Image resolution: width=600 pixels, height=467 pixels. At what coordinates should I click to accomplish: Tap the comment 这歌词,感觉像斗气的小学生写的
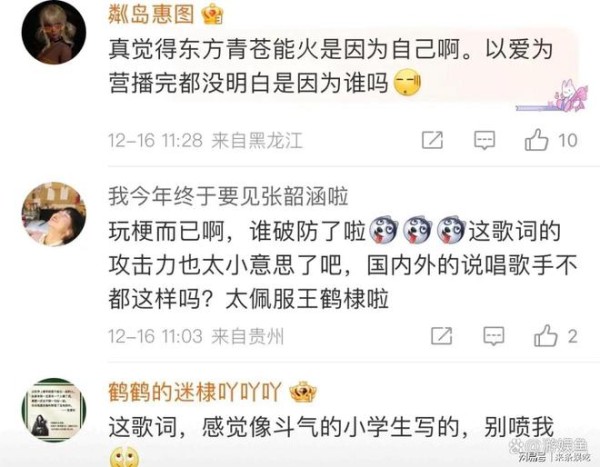[x=331, y=427]
